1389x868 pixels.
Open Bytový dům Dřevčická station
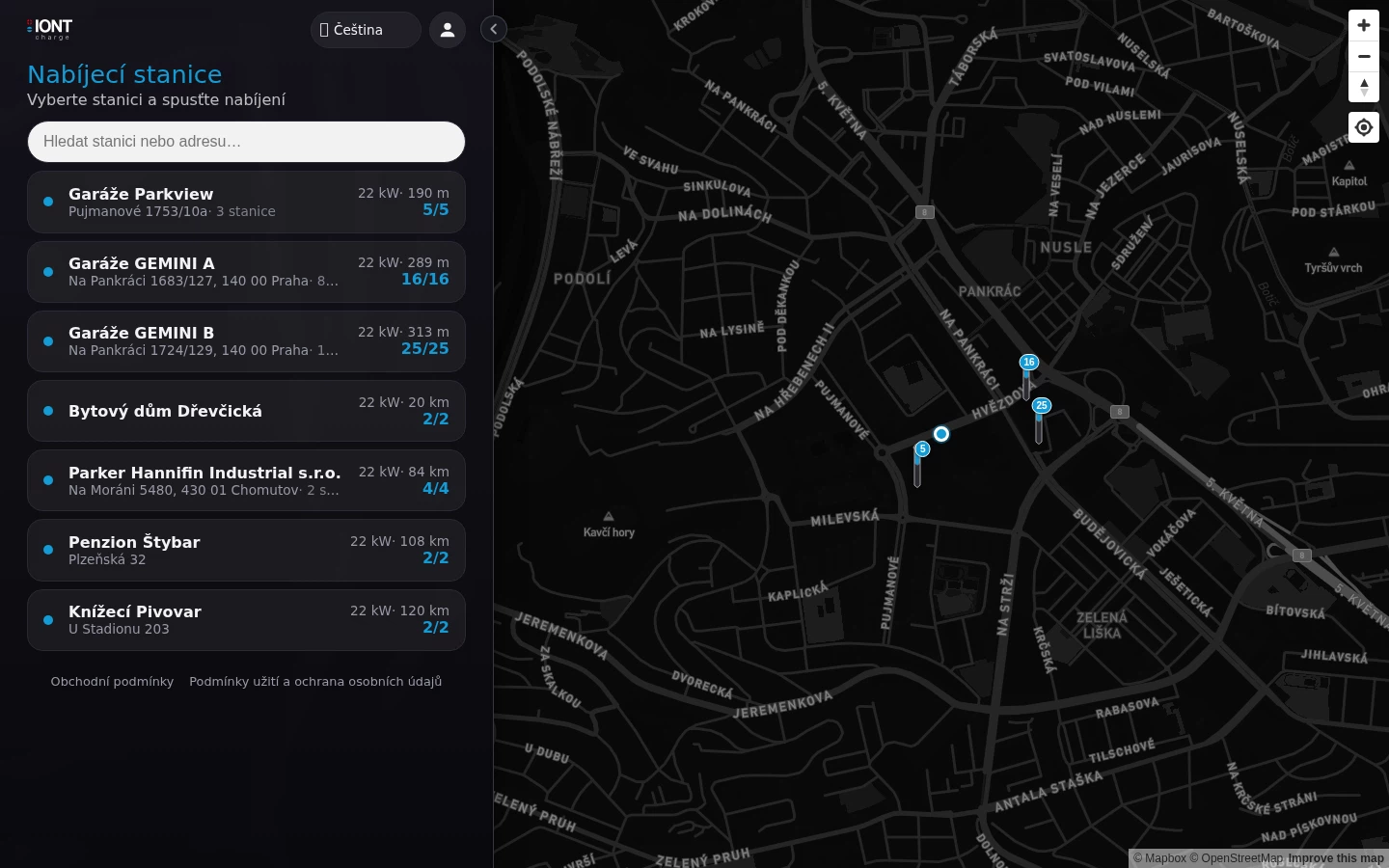[246, 411]
